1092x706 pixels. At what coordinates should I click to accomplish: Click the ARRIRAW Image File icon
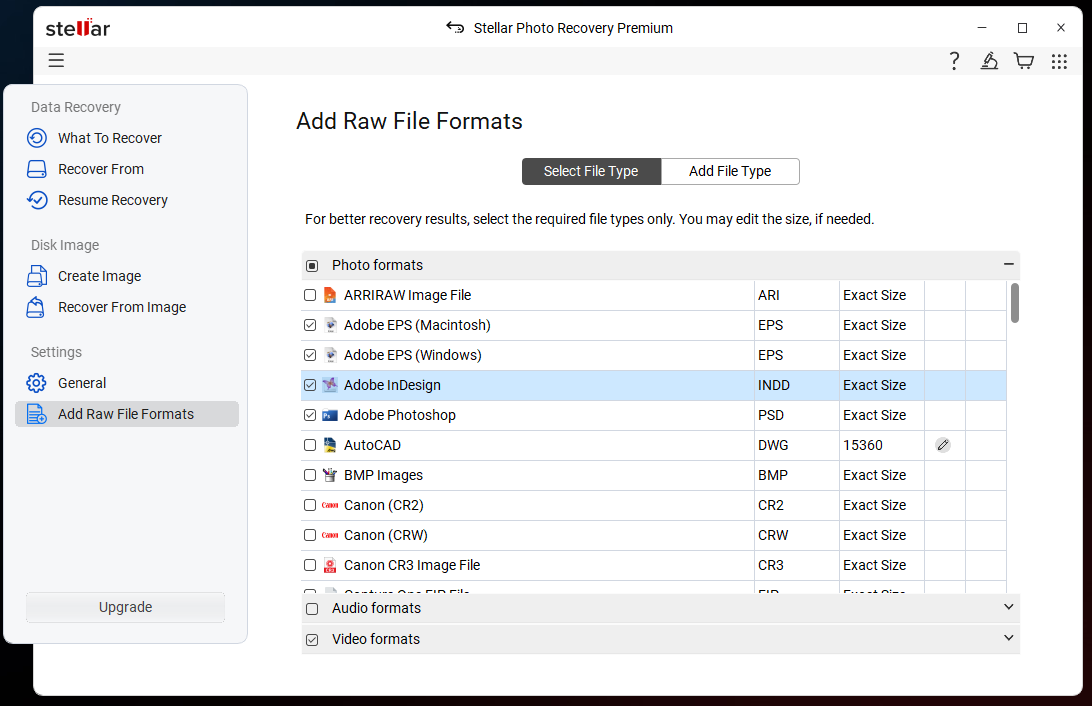coord(330,295)
